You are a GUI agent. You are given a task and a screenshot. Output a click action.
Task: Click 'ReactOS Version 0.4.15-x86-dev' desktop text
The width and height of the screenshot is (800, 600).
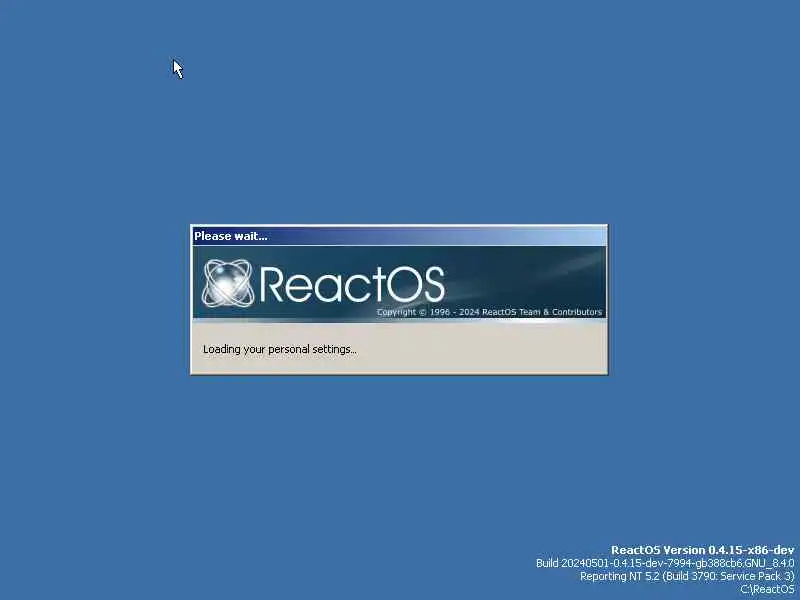(x=703, y=550)
